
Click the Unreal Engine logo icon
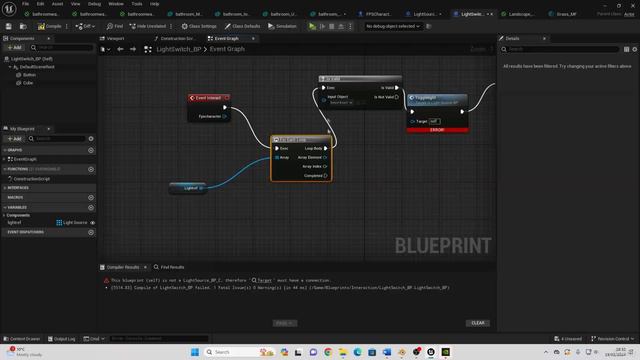pyautogui.click(x=9, y=9)
